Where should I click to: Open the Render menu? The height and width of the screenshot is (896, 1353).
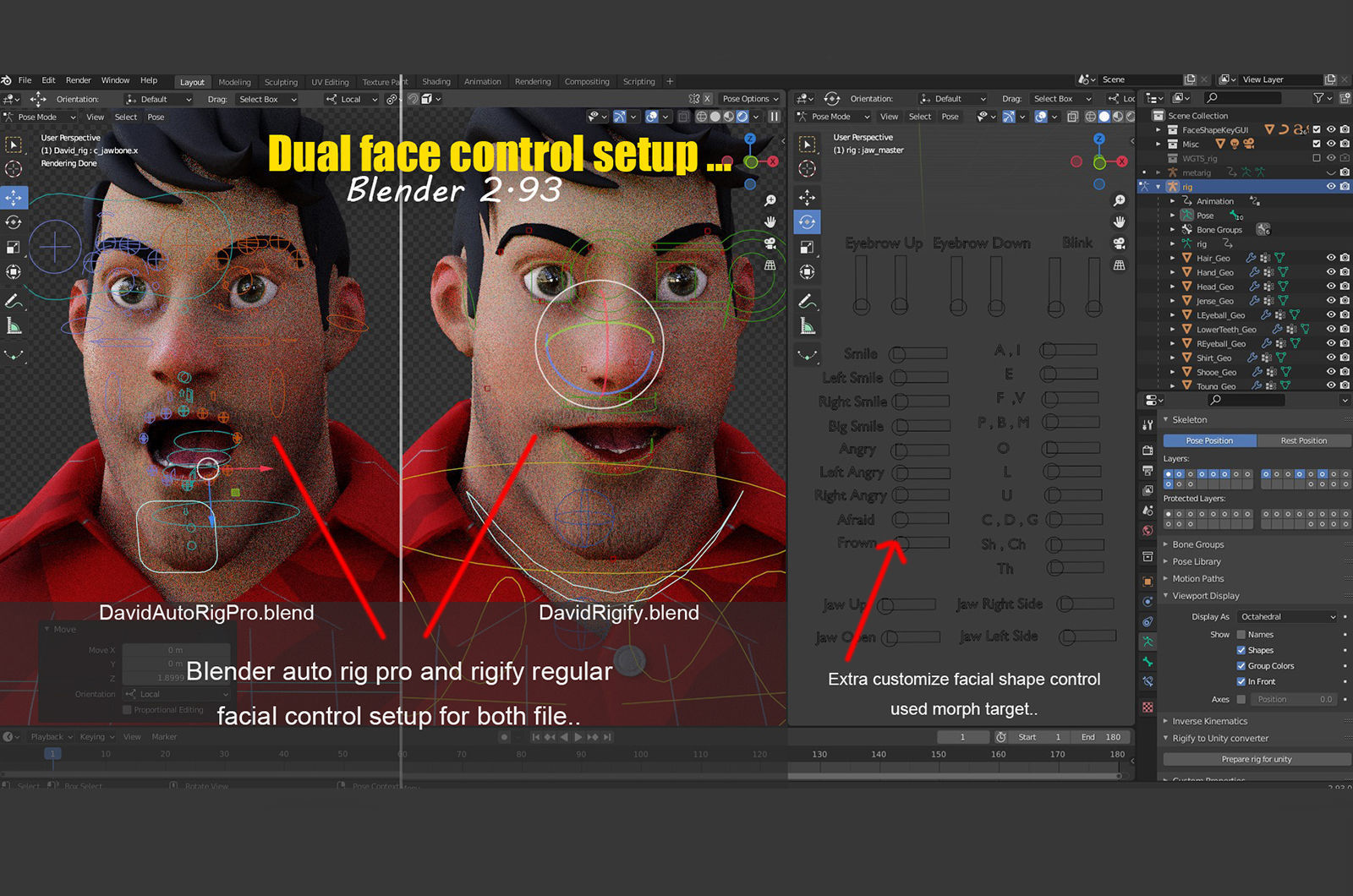(79, 80)
